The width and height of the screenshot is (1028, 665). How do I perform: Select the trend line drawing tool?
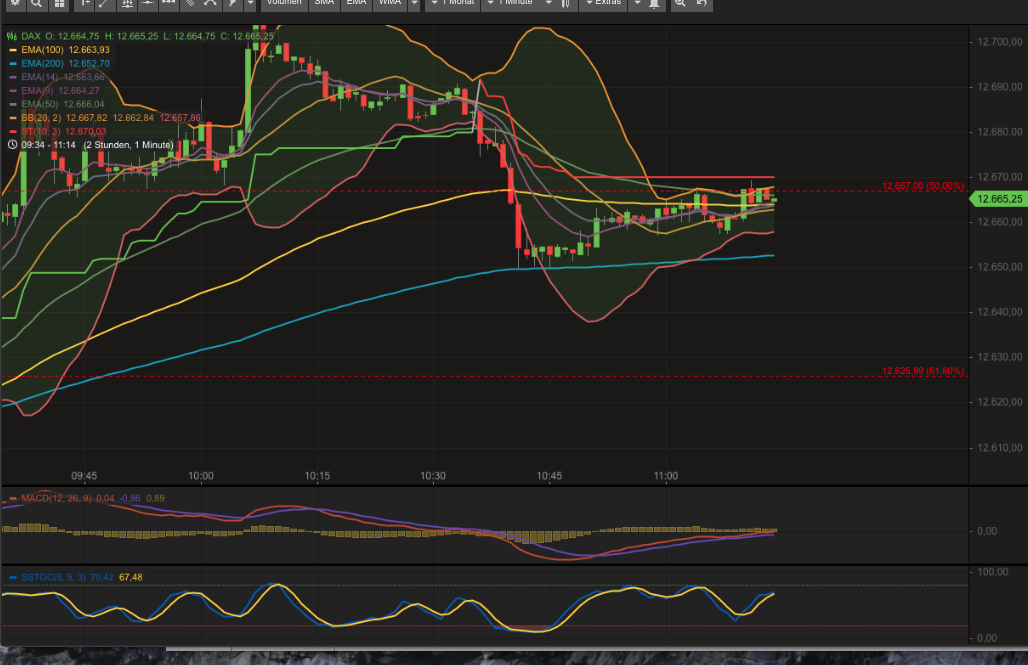coord(105,3)
